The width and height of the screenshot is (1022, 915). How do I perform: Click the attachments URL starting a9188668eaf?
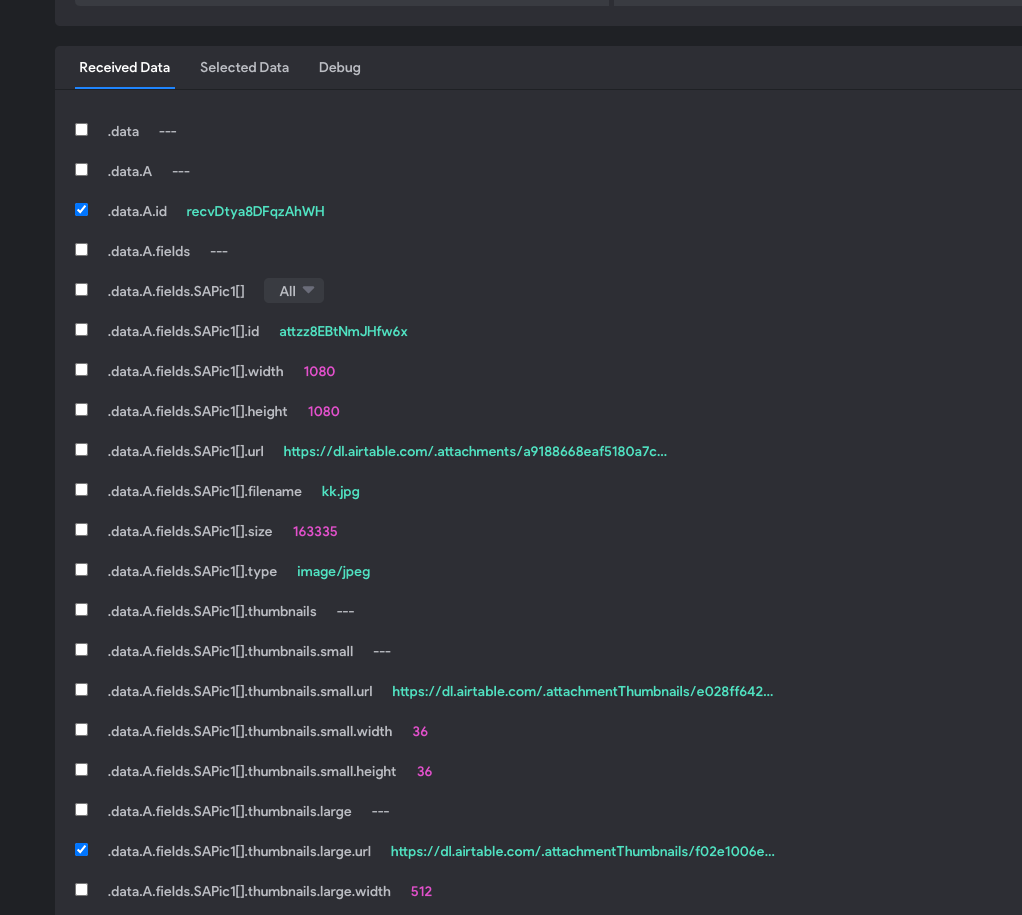coord(475,451)
